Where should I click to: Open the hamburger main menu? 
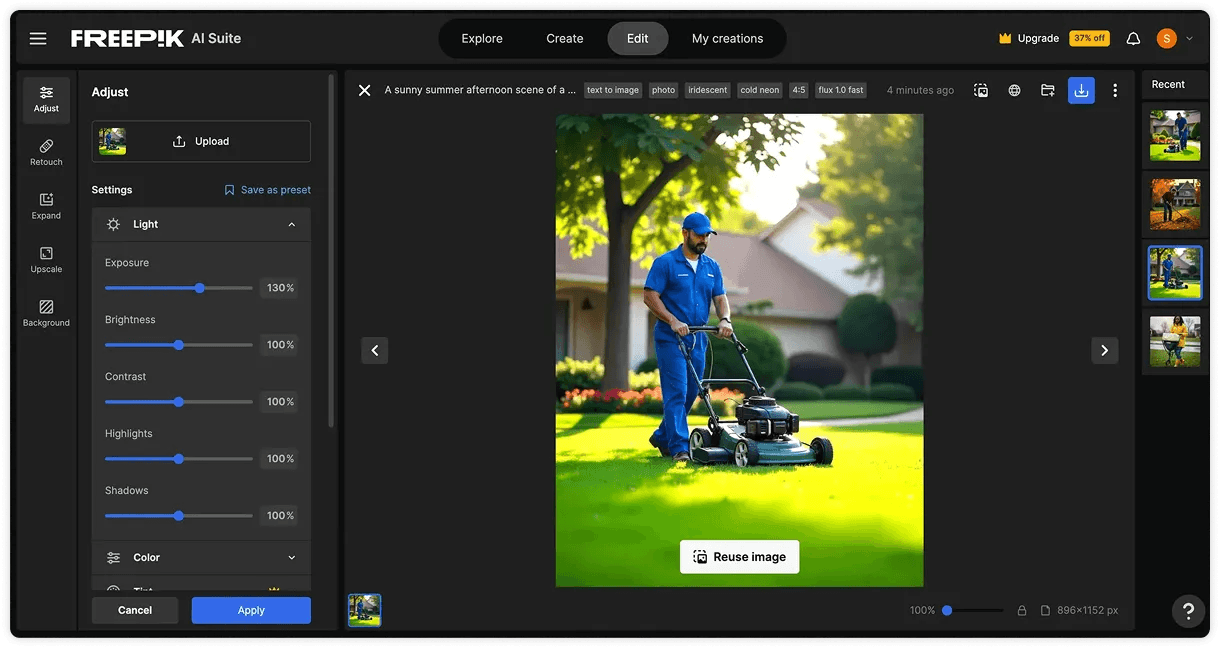coord(38,39)
